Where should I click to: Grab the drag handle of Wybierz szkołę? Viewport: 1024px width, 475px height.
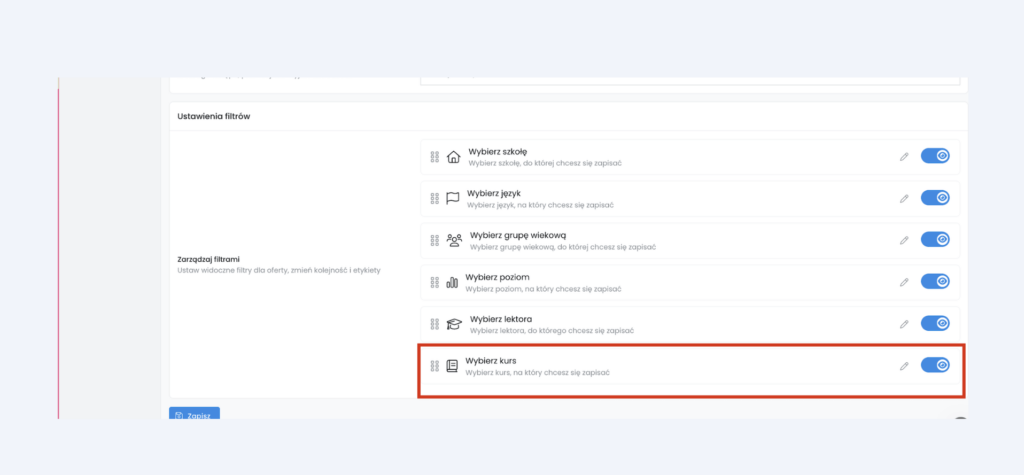click(435, 157)
